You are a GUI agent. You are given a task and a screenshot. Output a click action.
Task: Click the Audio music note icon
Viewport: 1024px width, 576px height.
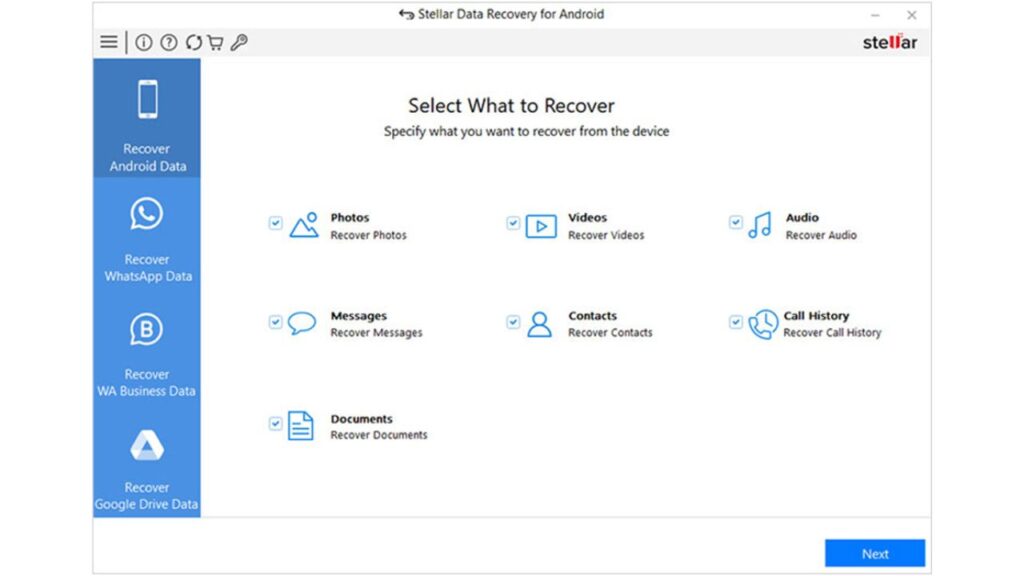coord(760,225)
